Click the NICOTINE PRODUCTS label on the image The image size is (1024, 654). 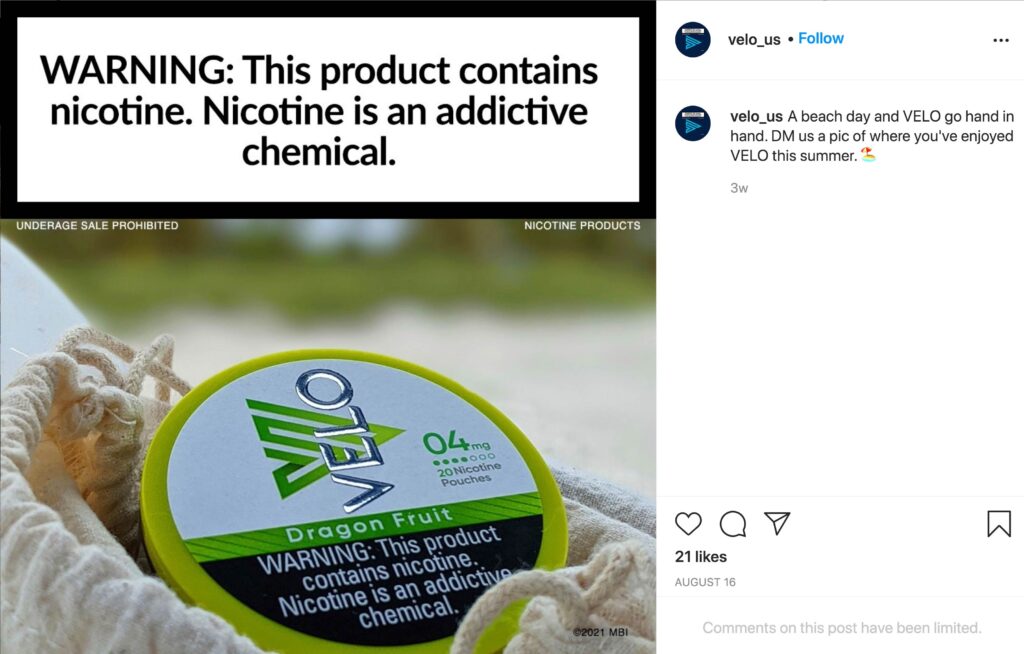[582, 225]
